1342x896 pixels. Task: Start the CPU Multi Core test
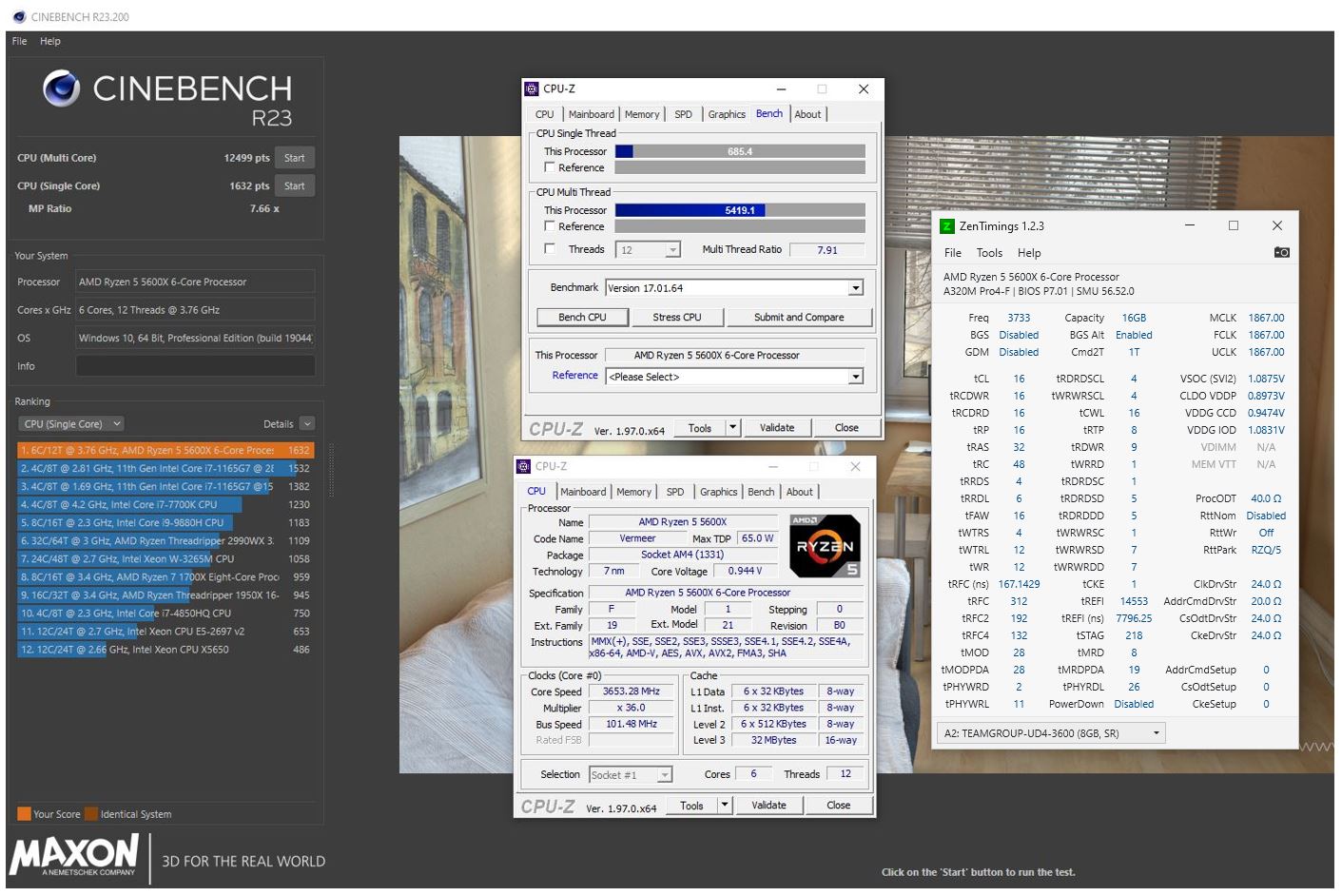295,158
